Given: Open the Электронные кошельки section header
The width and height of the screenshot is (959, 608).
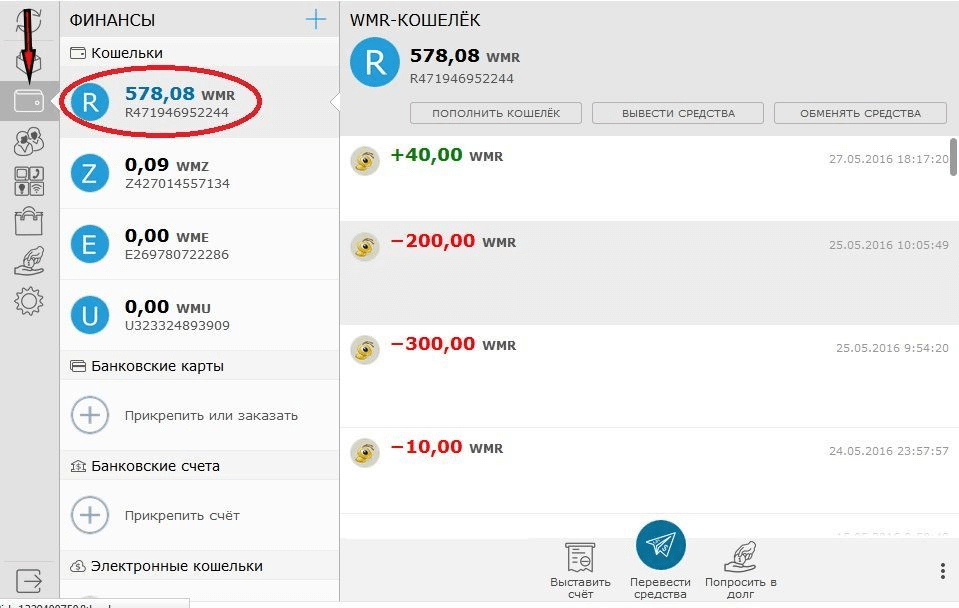Looking at the screenshot, I should [x=199, y=566].
